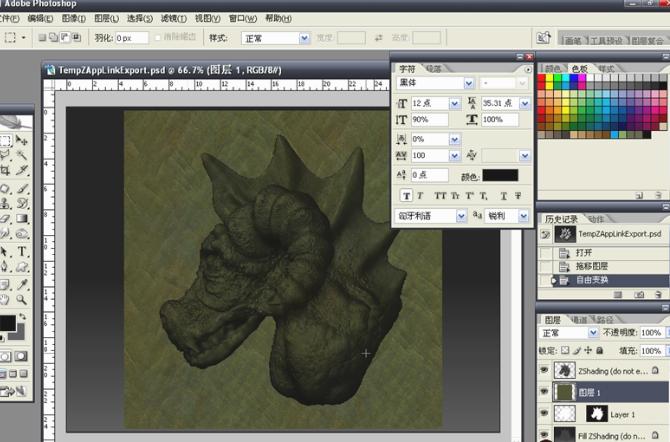Switch to the 色板 swatches tab

(x=578, y=68)
